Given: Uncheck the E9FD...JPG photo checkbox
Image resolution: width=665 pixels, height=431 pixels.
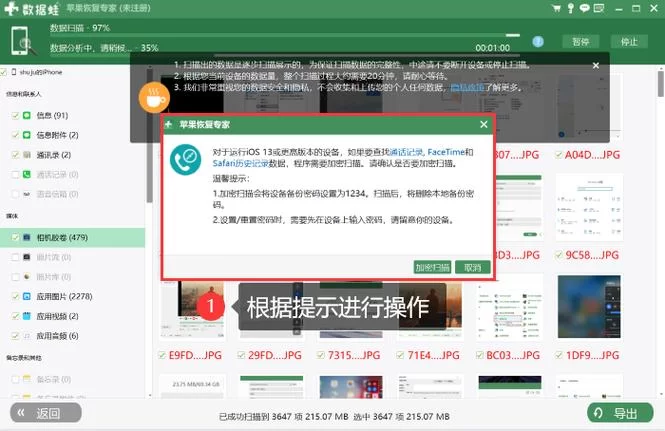Looking at the screenshot, I should [x=162, y=355].
